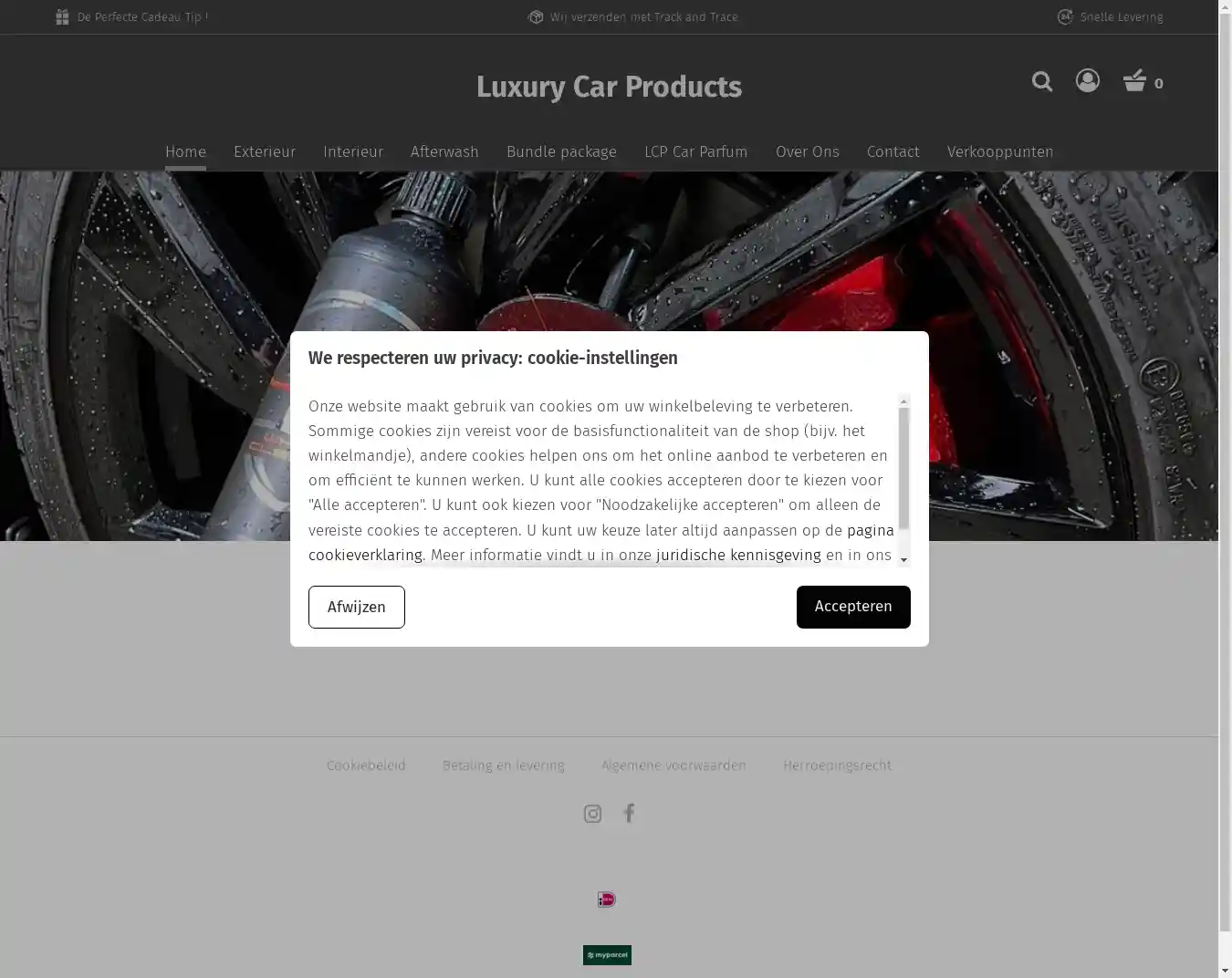Visit the Instagram page icon
The height and width of the screenshot is (978, 1232).
click(x=592, y=814)
